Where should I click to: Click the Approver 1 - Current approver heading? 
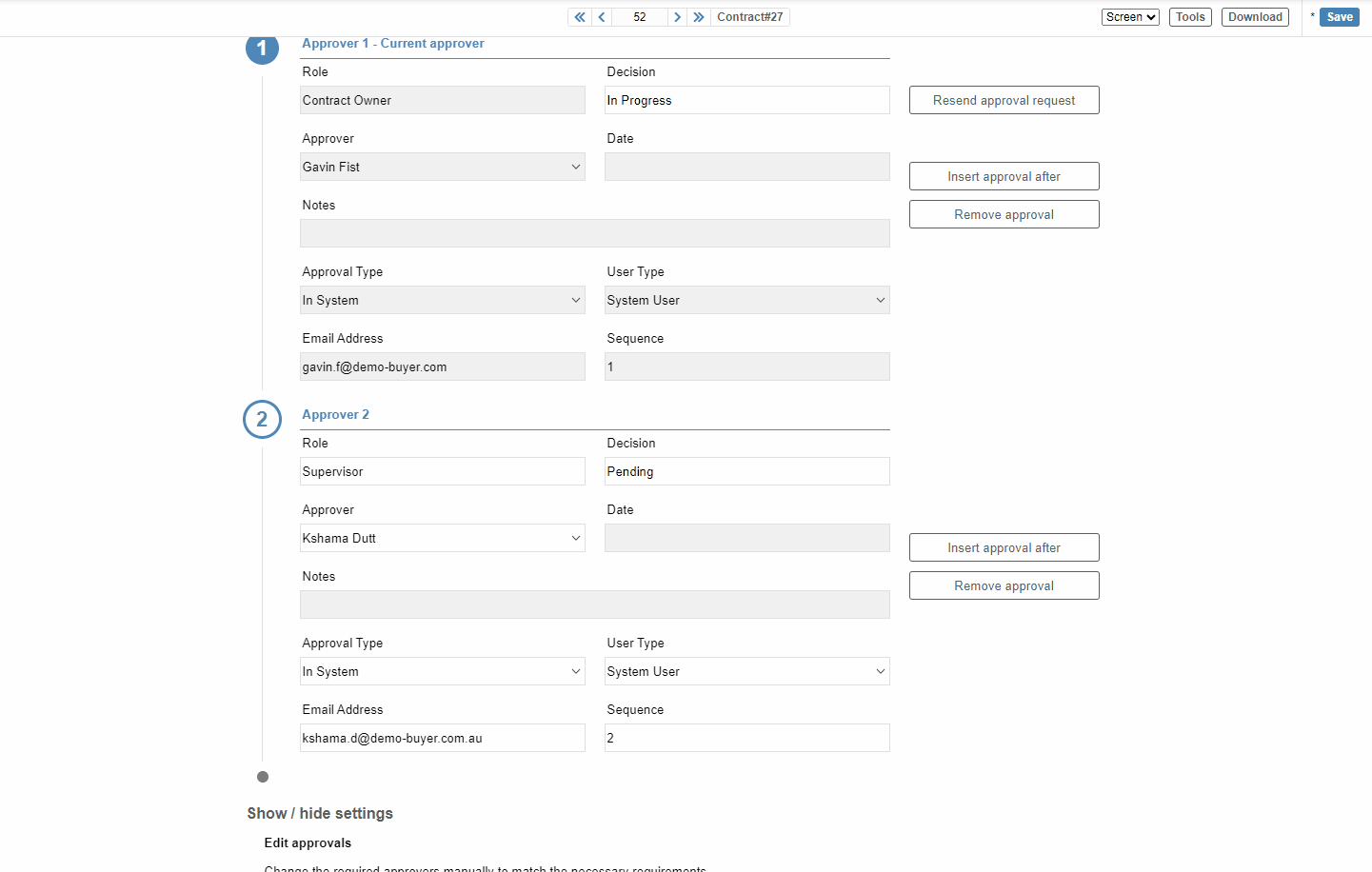(x=392, y=44)
